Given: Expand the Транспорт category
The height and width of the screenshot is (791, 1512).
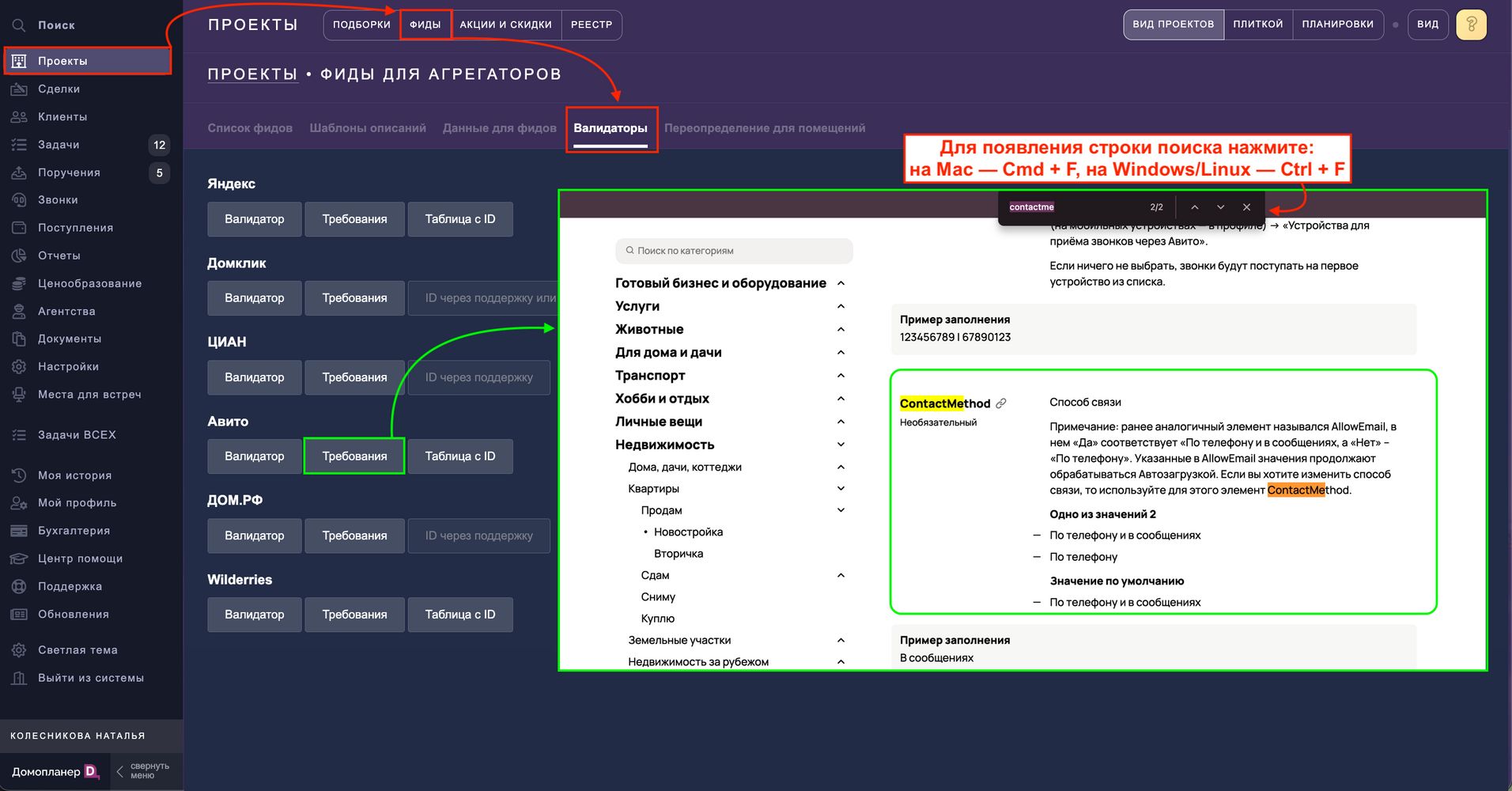Looking at the screenshot, I should [x=841, y=376].
